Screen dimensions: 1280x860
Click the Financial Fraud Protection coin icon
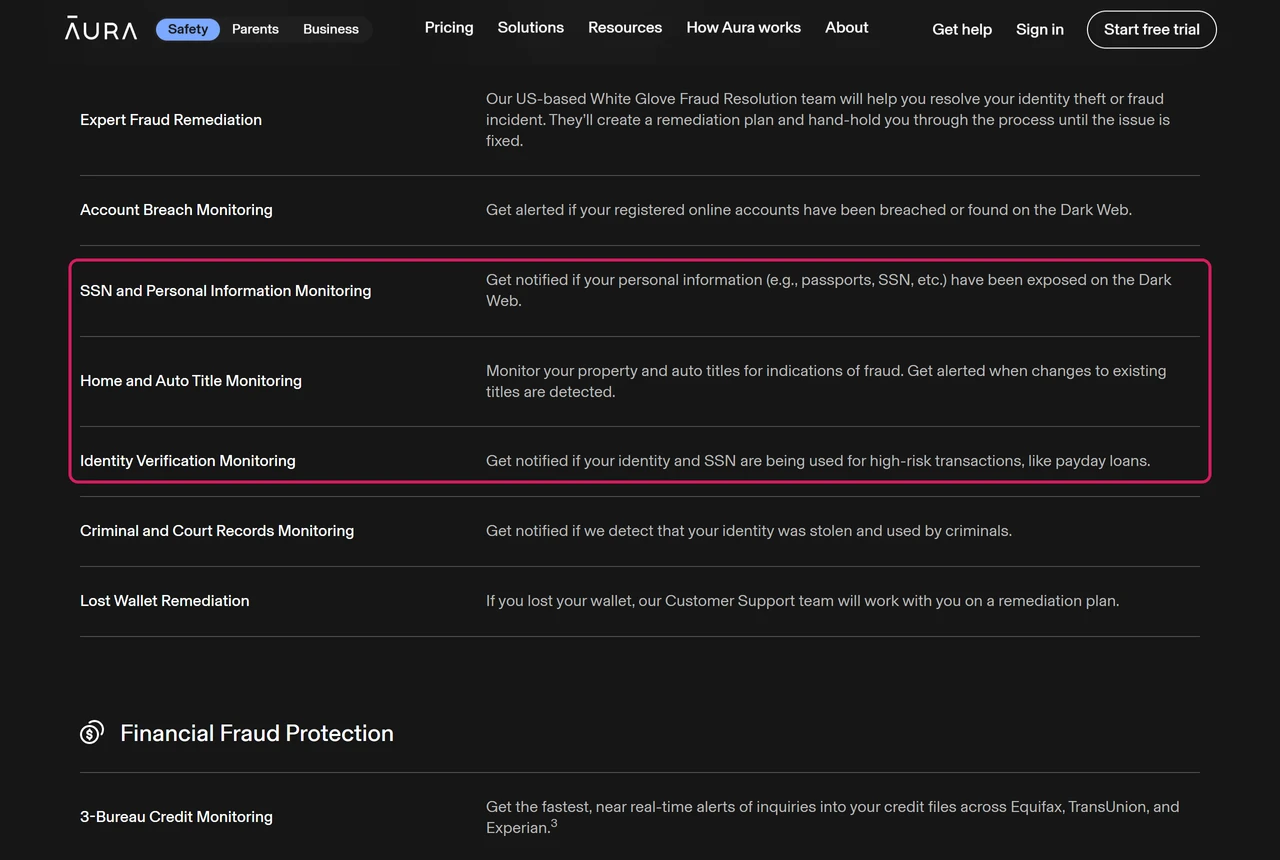pyautogui.click(x=92, y=733)
